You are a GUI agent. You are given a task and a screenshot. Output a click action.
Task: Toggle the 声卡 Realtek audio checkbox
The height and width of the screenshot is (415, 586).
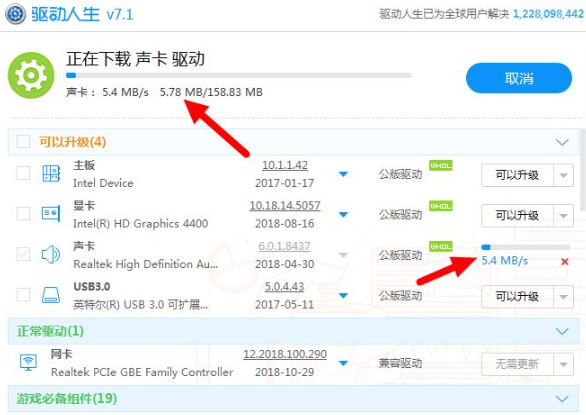coord(23,254)
